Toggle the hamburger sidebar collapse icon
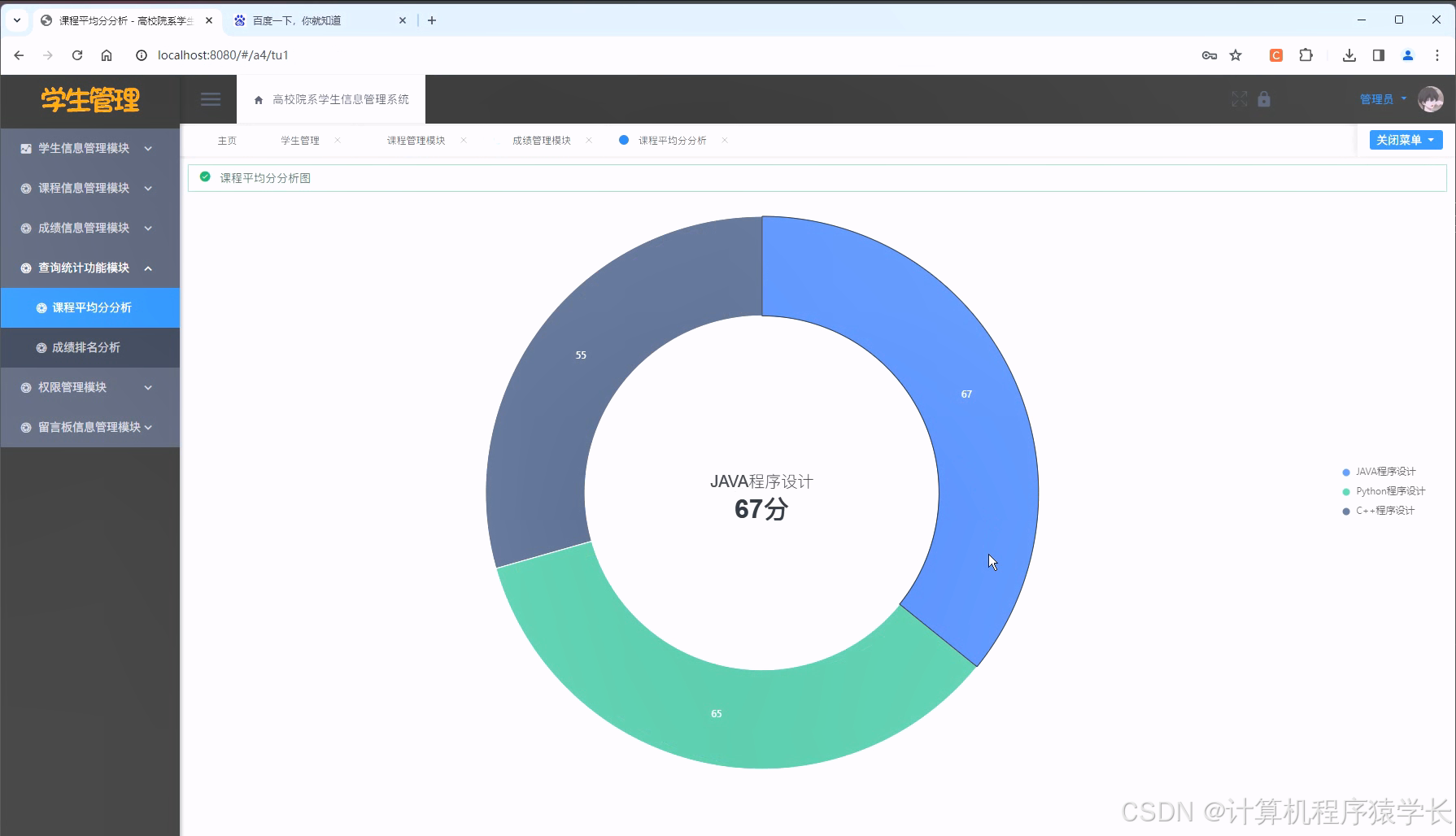 [211, 99]
